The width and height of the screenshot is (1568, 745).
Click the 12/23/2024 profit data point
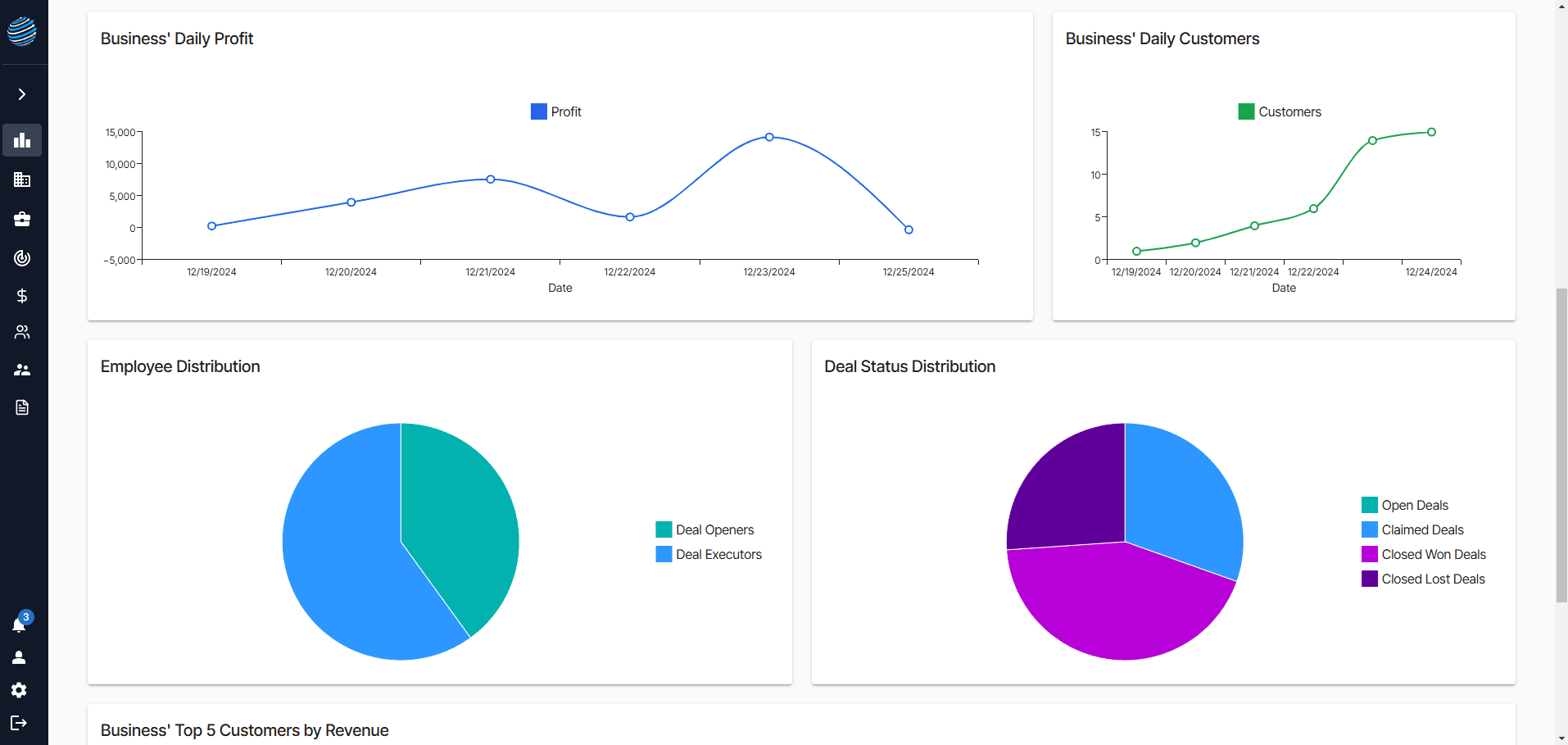click(769, 137)
